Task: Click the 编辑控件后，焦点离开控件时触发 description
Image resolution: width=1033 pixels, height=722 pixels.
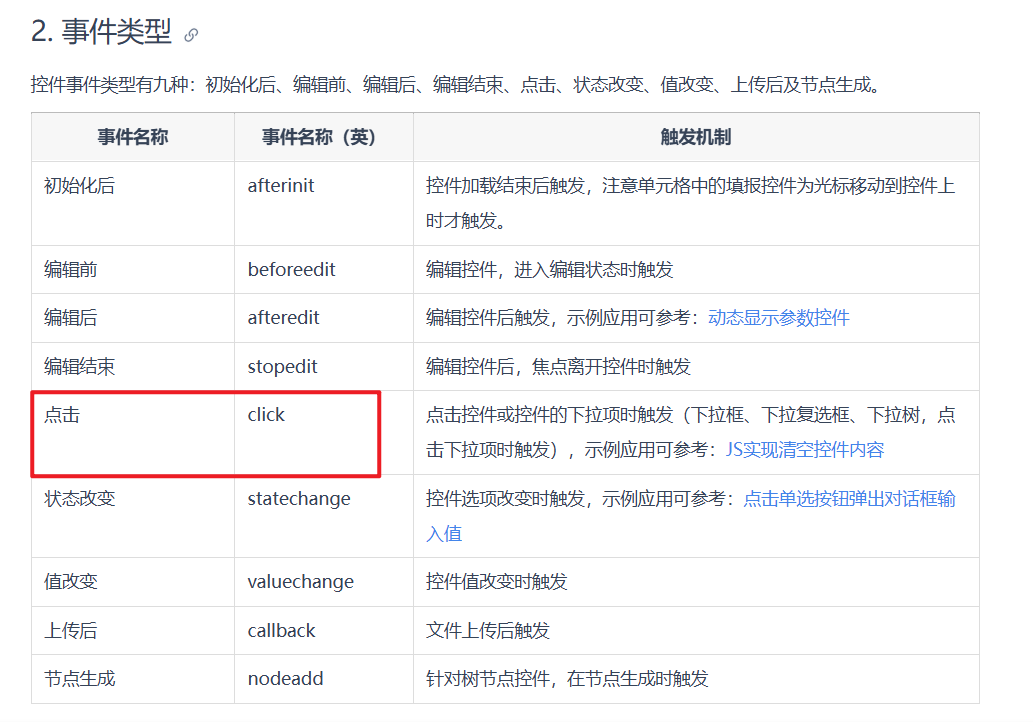Action: click(x=558, y=366)
